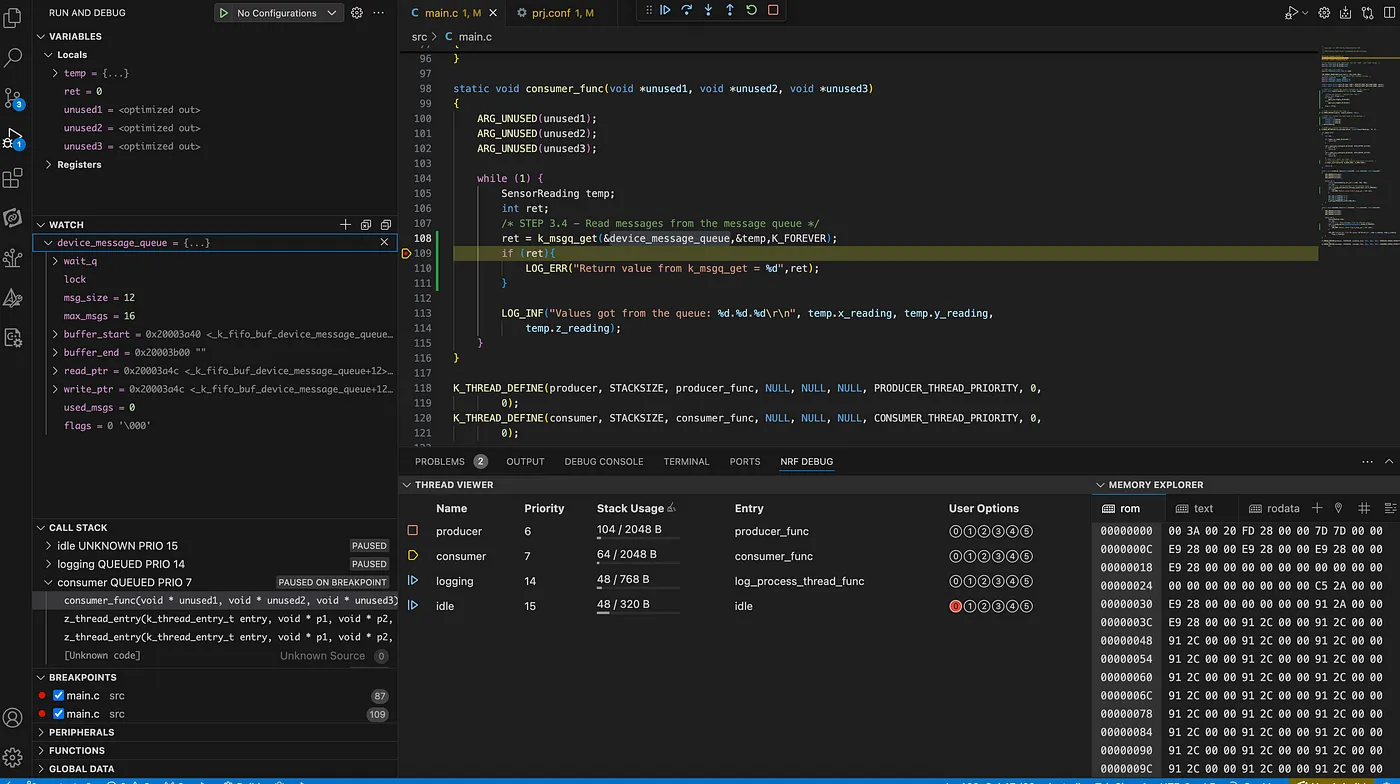Open the Explorer view in activity bar

coord(13,19)
